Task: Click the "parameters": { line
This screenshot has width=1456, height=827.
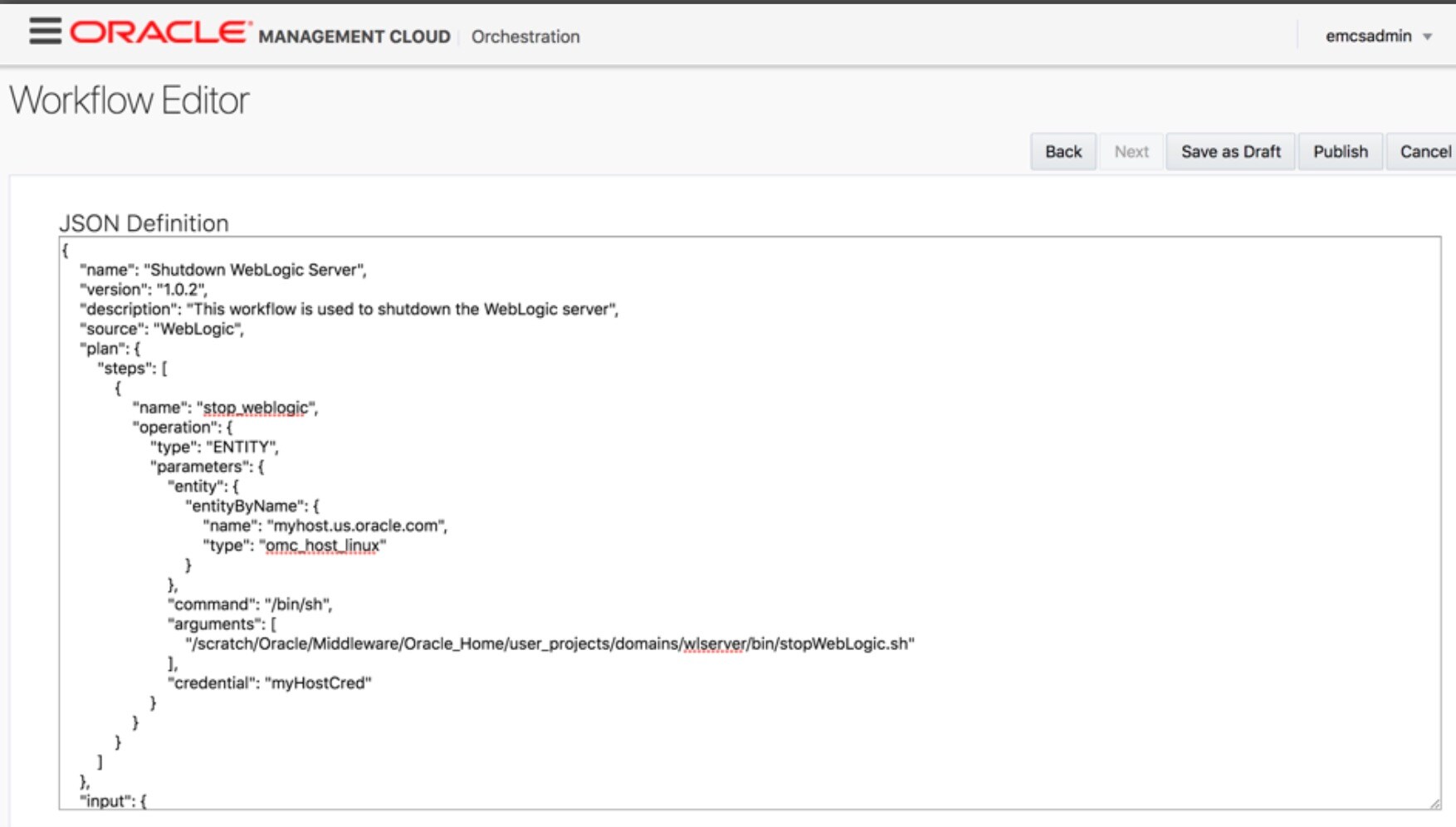Action: tap(208, 467)
